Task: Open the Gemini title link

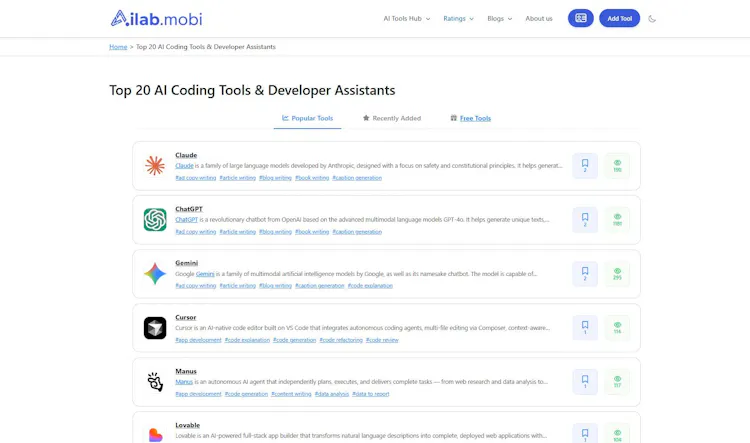Action: 187,263
